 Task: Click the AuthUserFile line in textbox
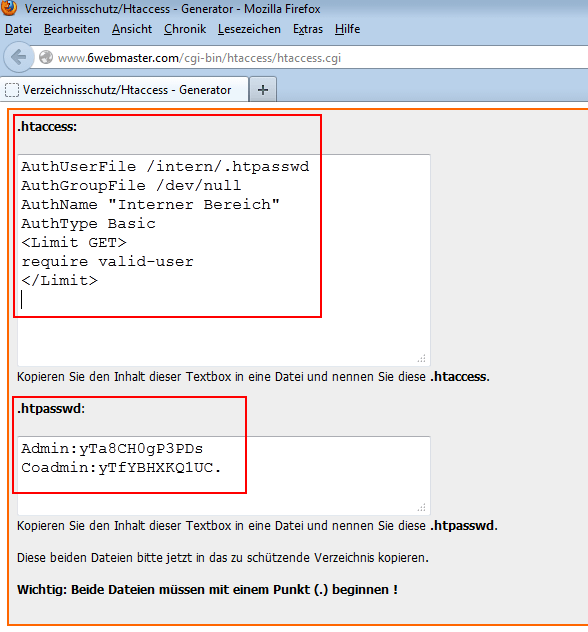165,166
